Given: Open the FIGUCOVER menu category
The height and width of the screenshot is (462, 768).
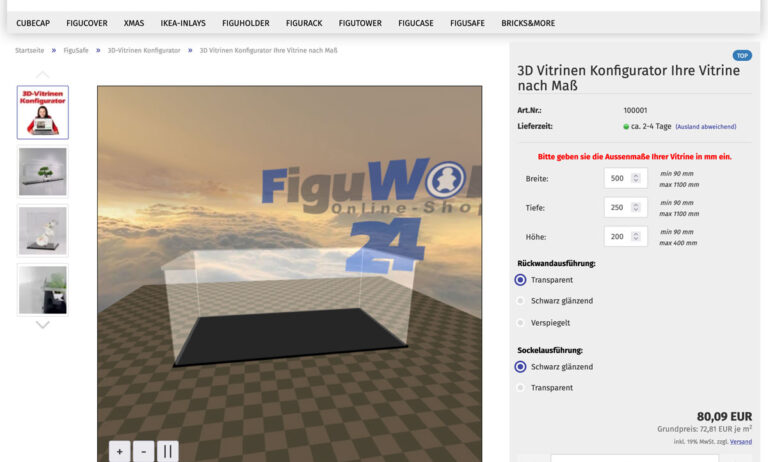Looking at the screenshot, I should [x=87, y=23].
